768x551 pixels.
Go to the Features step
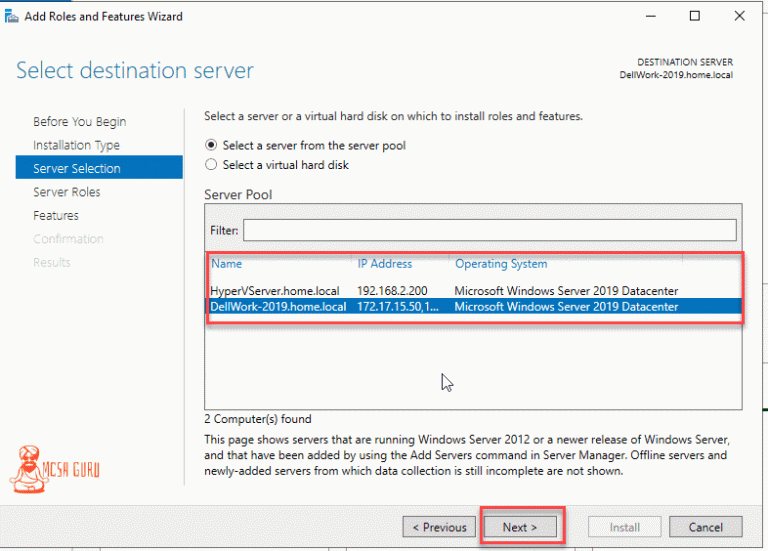pos(56,216)
